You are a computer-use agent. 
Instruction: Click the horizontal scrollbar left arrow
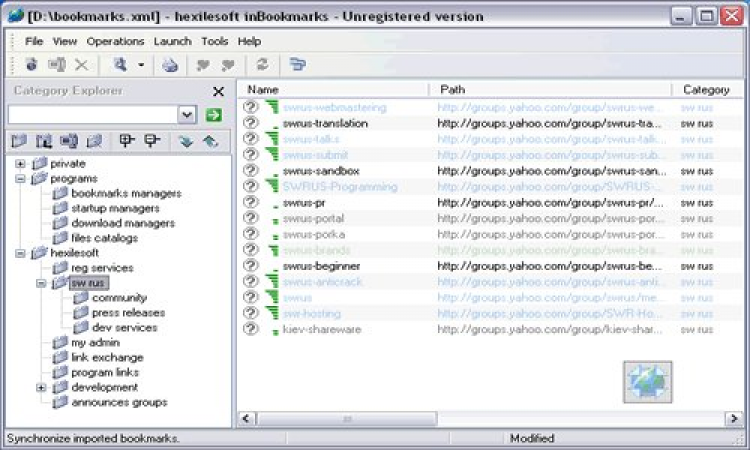pyautogui.click(x=246, y=419)
